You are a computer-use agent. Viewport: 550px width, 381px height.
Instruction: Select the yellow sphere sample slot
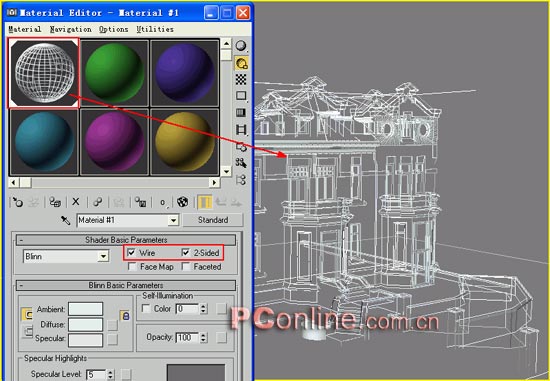coord(185,142)
